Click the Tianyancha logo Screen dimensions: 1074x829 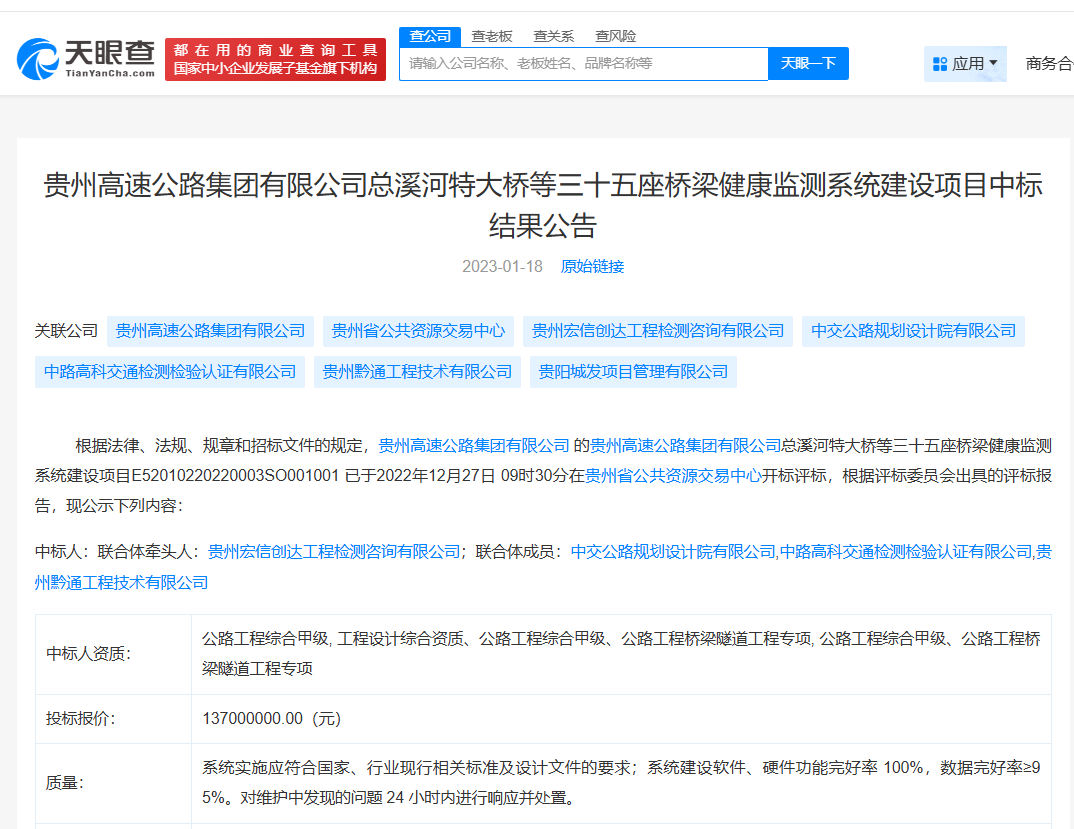pos(86,59)
